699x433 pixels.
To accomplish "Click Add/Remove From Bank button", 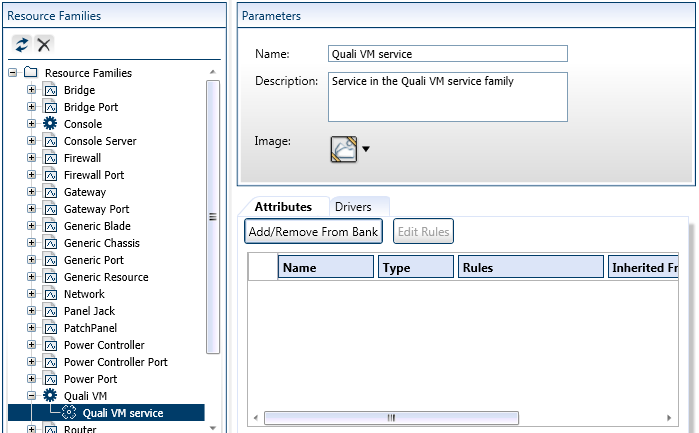I will (313, 232).
